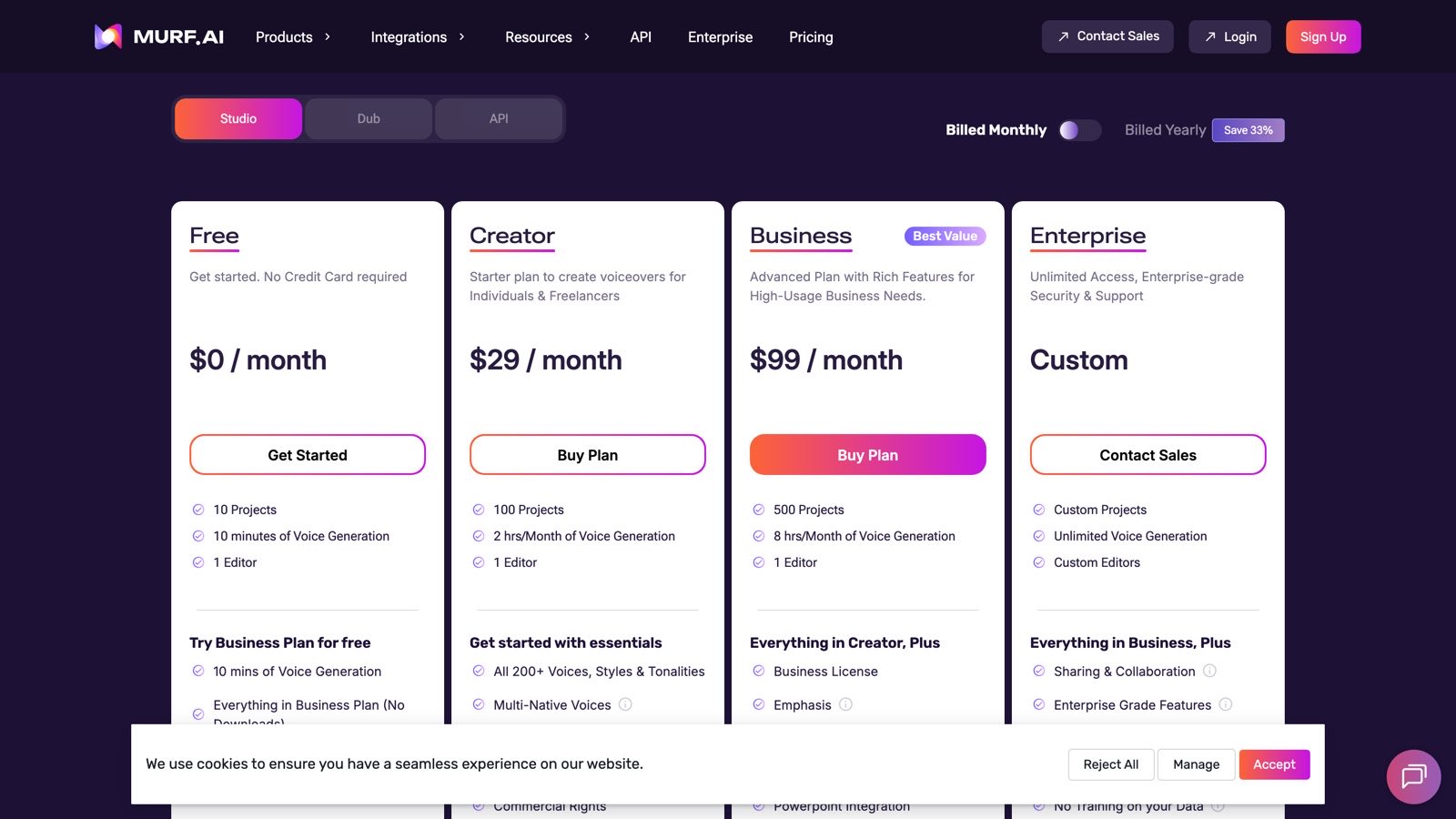This screenshot has height=819, width=1456.
Task: Click the Save 33% badge
Action: (1249, 130)
